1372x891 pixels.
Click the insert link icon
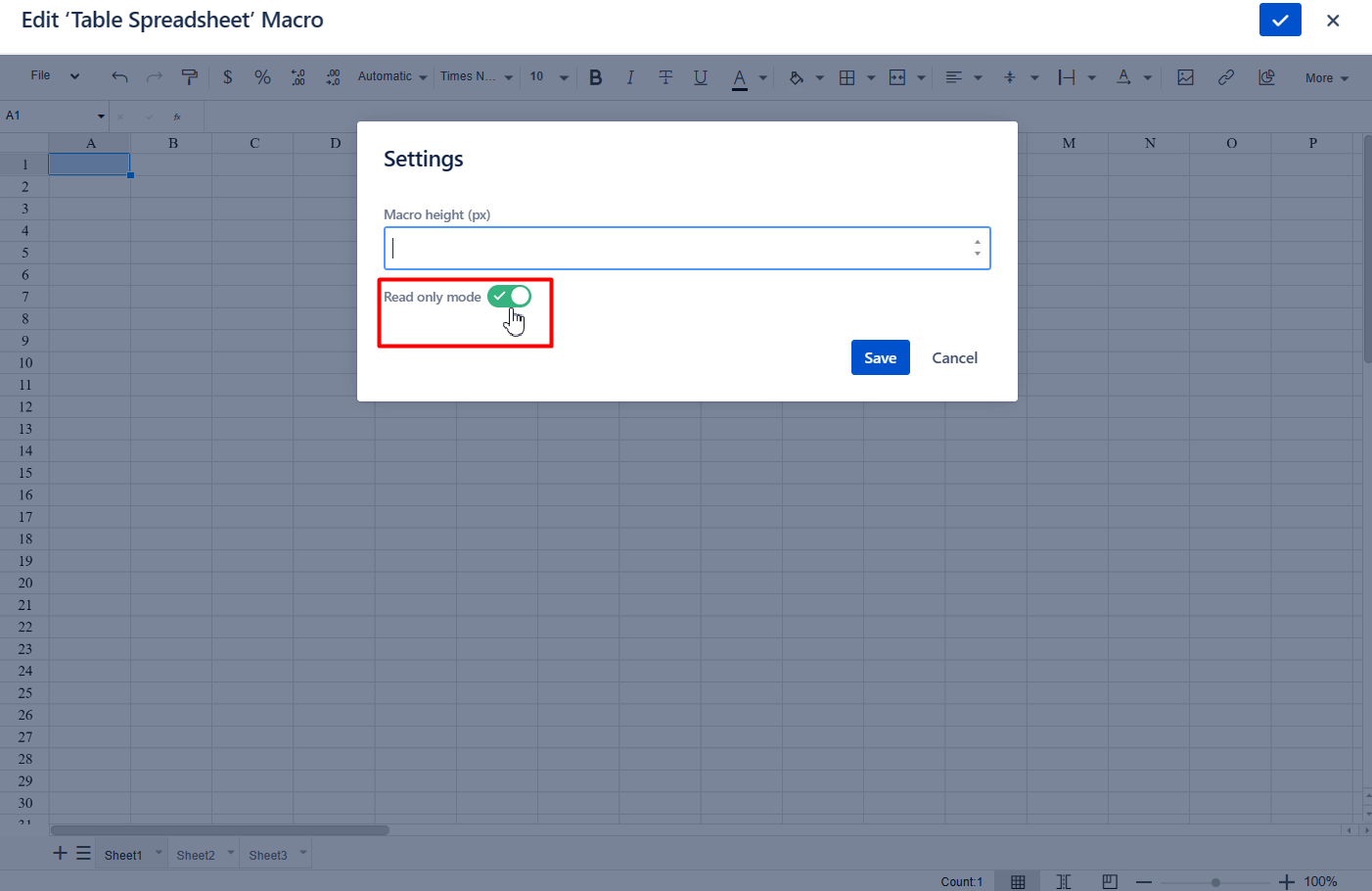coord(1225,77)
